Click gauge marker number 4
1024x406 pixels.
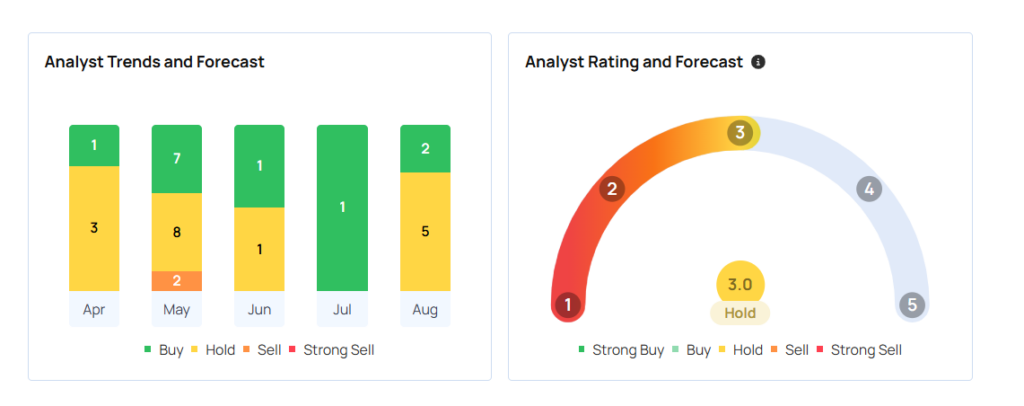pos(869,189)
